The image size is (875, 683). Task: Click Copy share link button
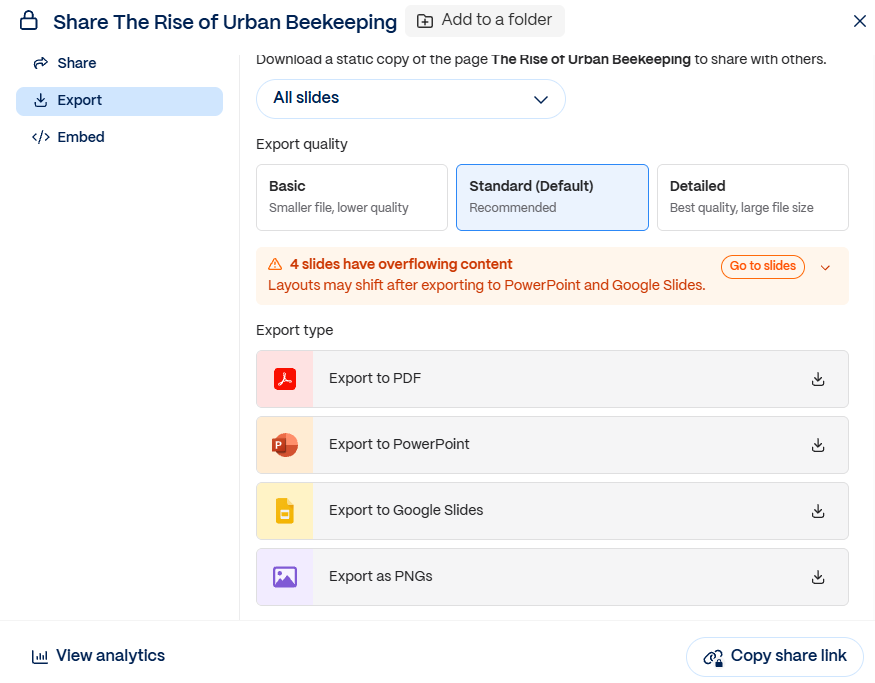point(775,656)
